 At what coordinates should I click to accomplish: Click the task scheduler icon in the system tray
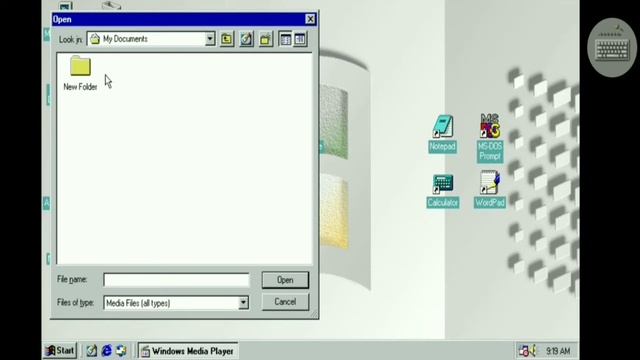coord(524,351)
